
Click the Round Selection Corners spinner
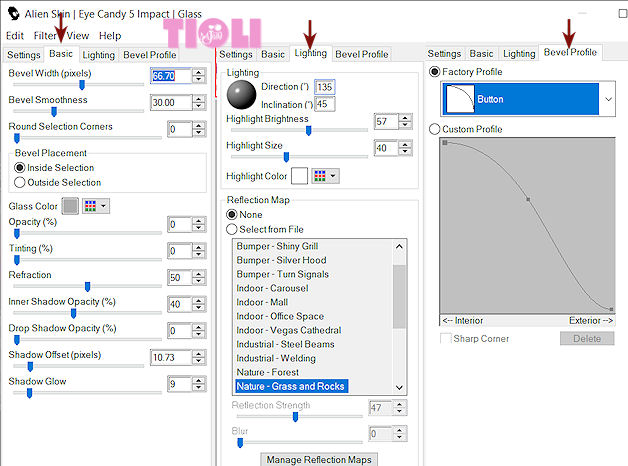click(x=199, y=129)
